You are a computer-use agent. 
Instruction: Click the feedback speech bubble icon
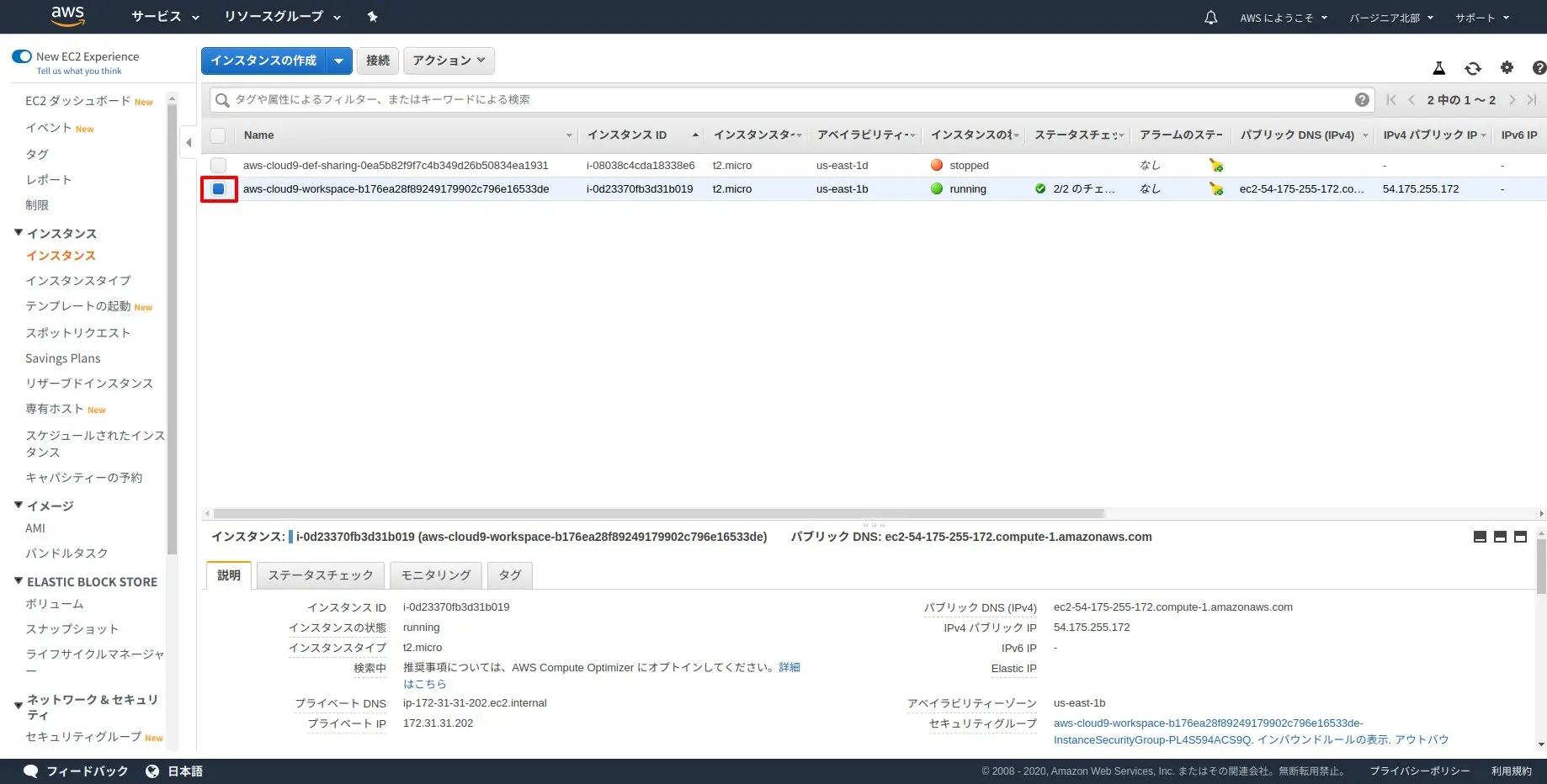[30, 771]
